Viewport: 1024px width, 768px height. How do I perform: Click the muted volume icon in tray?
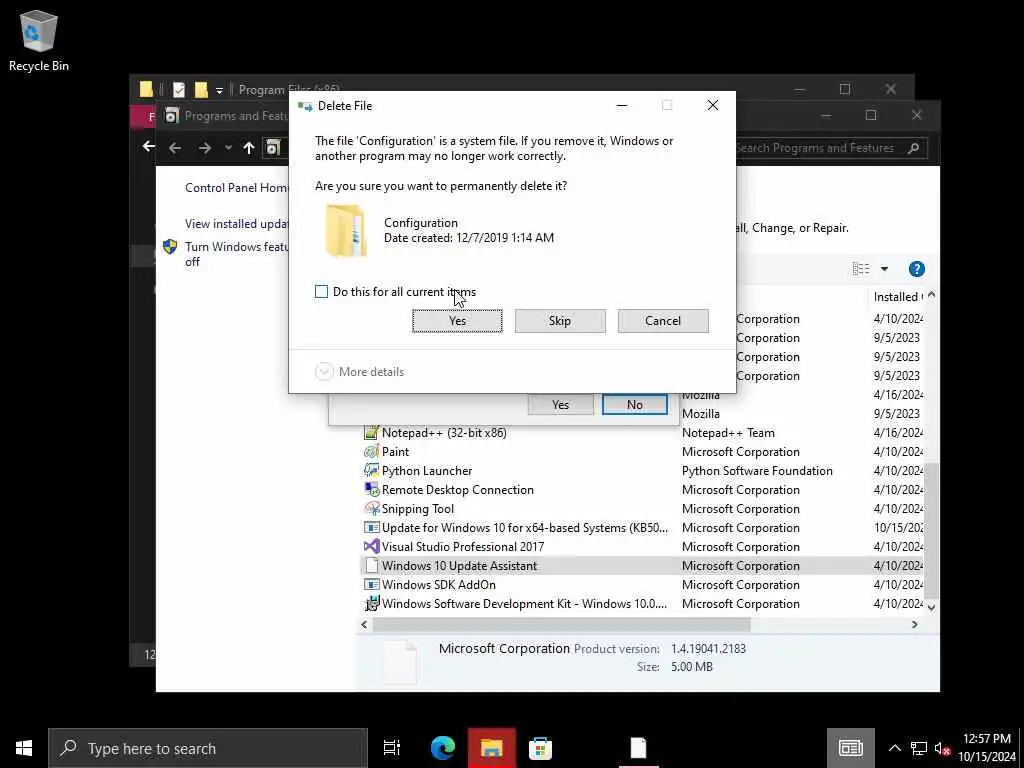942,748
